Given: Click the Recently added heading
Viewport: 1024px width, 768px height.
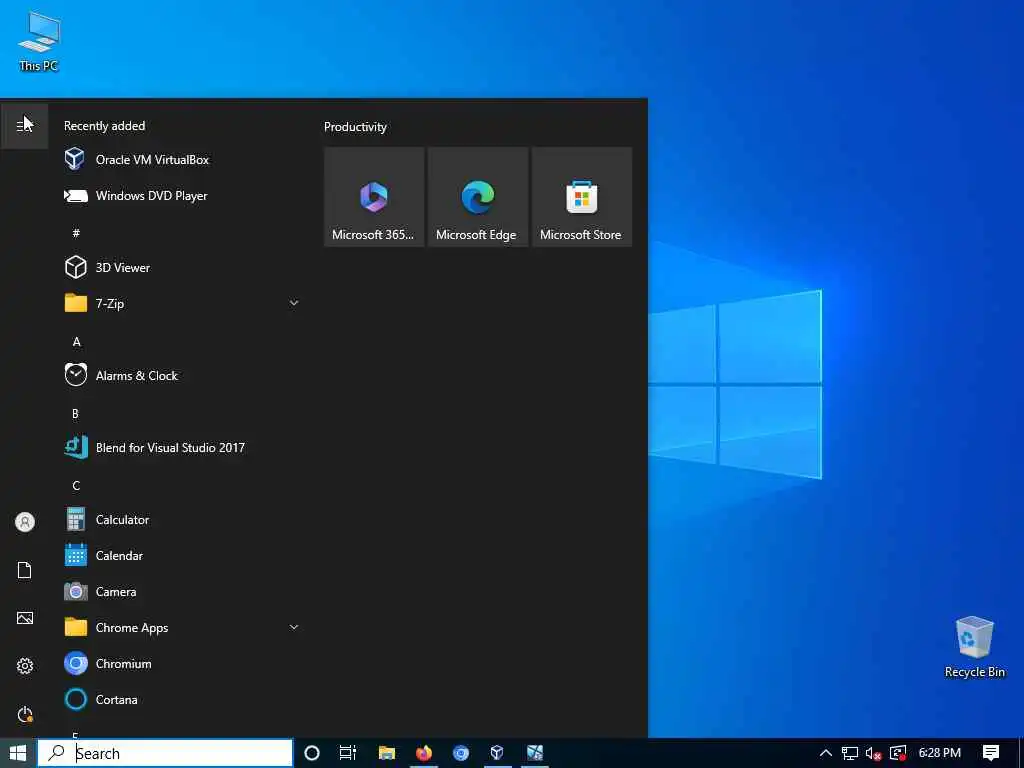Looking at the screenshot, I should (104, 125).
